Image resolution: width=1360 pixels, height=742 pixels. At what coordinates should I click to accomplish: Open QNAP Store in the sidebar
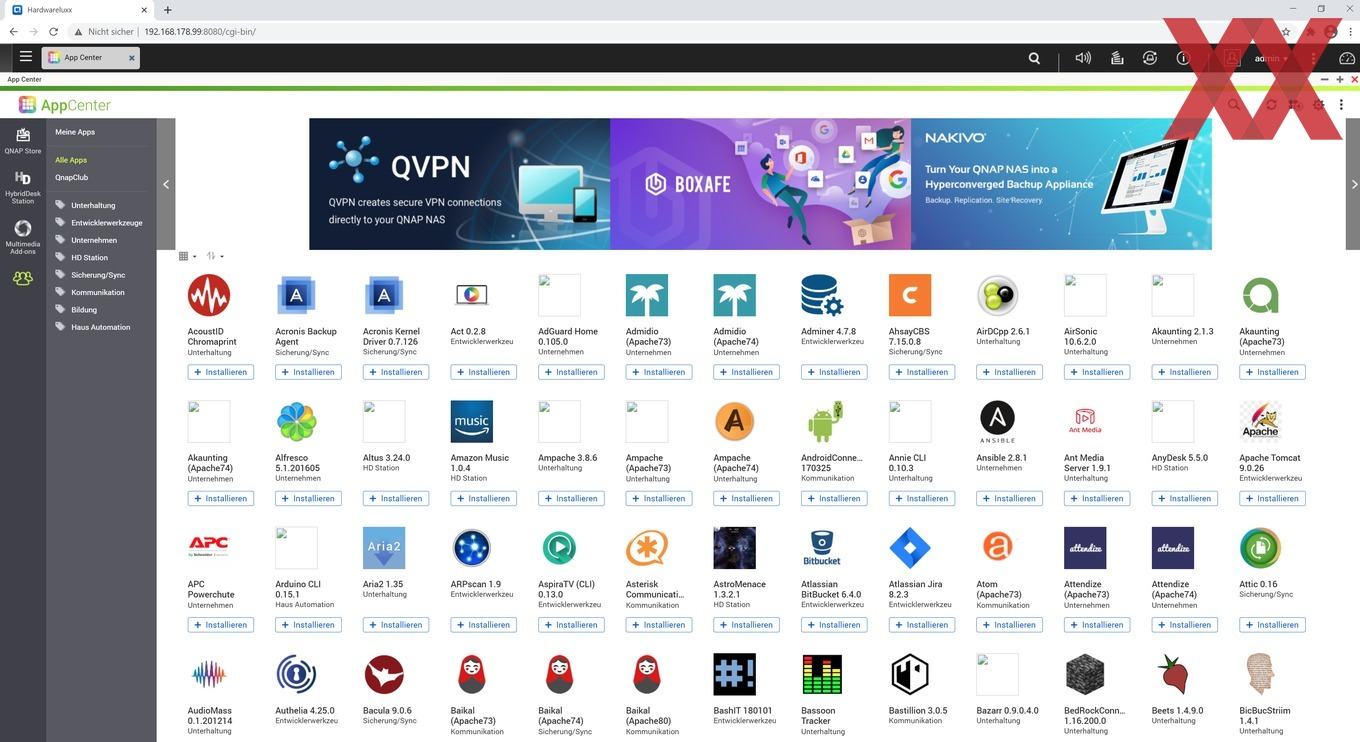(x=23, y=140)
